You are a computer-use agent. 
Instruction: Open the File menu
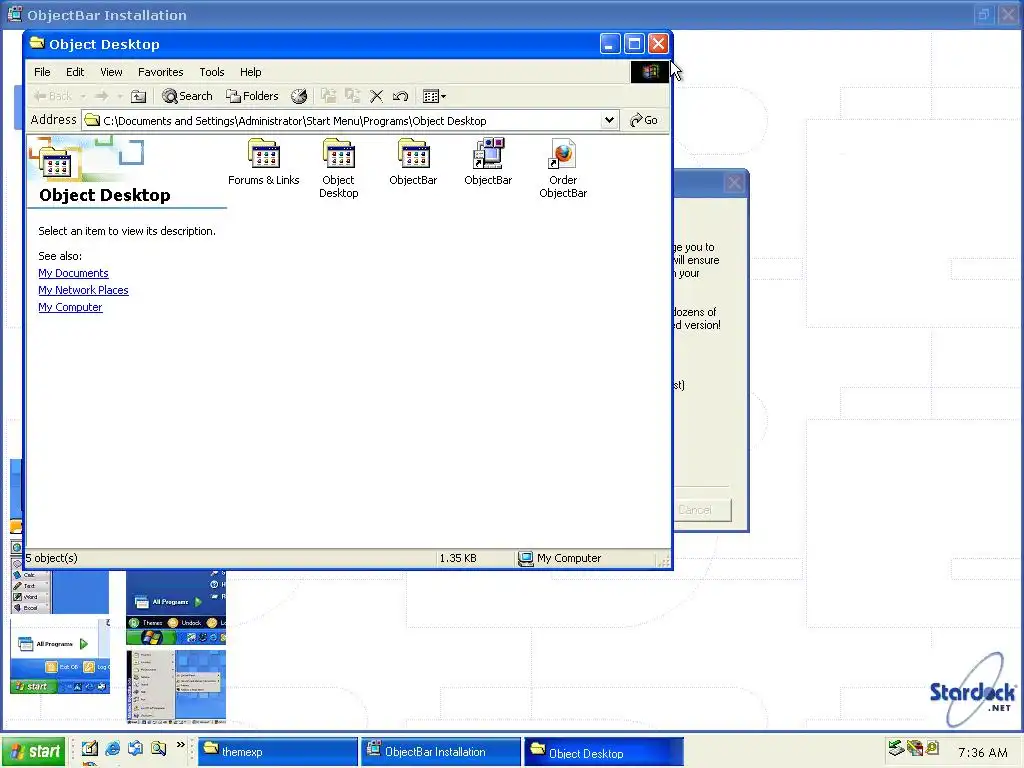[x=42, y=72]
